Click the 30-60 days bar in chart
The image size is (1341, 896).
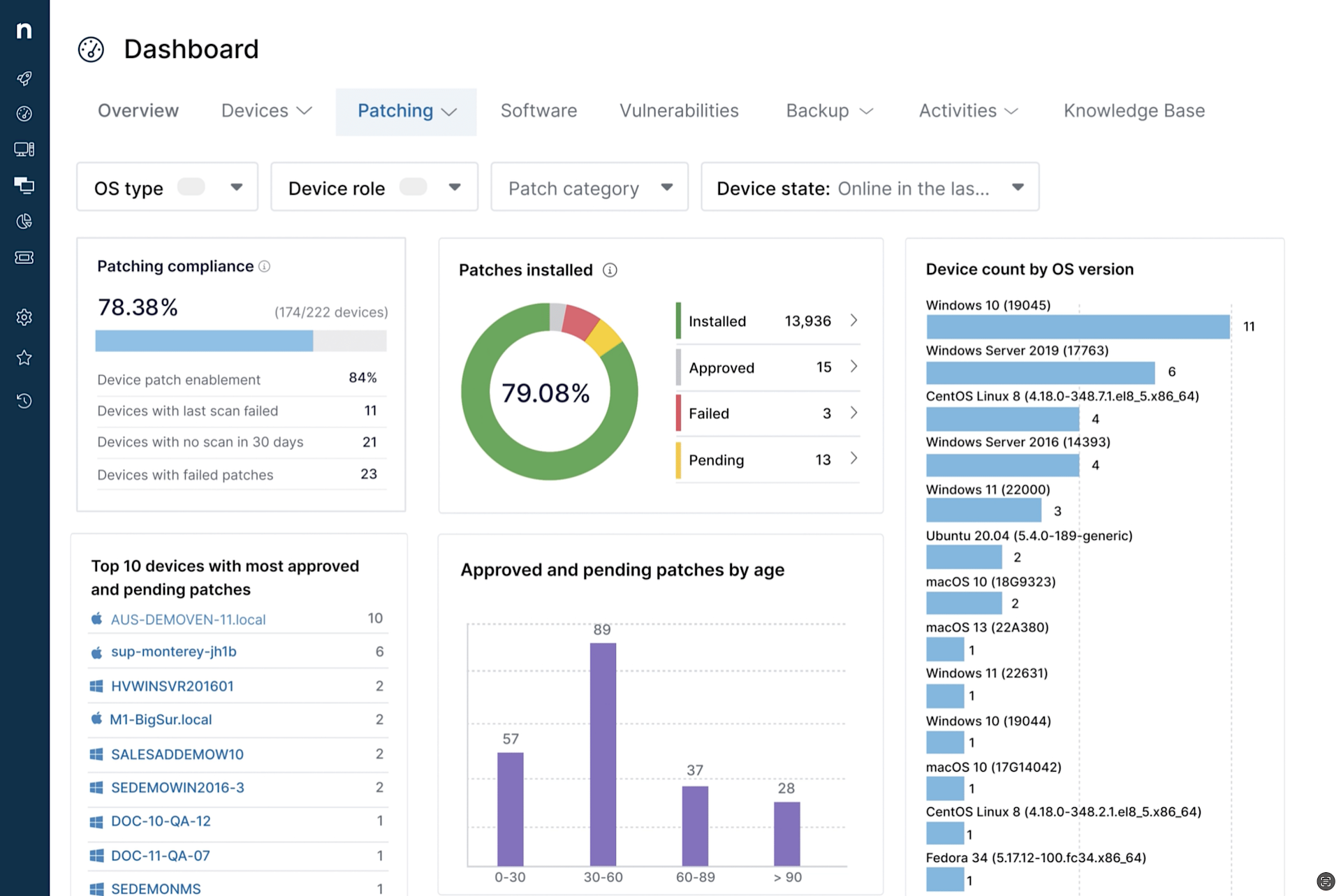point(603,754)
